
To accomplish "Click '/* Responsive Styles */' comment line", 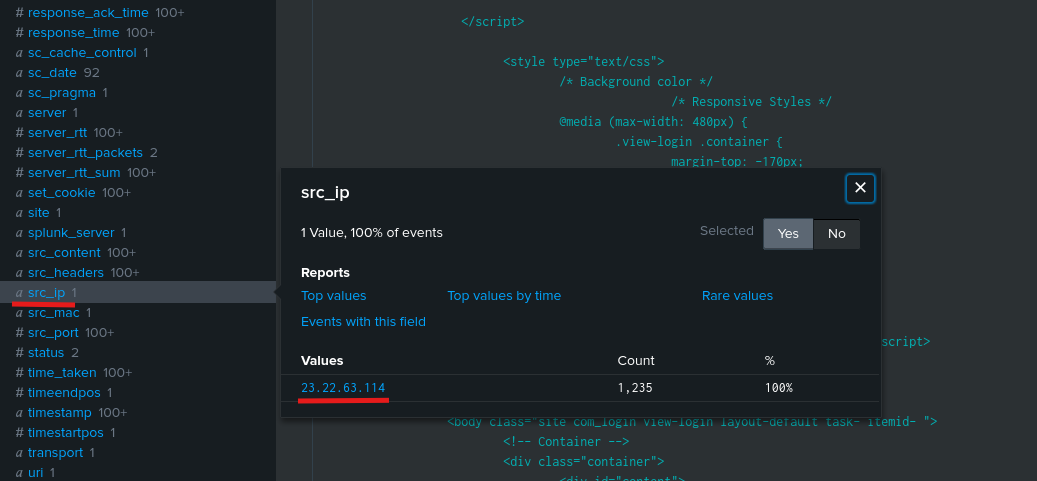I will (751, 102).
